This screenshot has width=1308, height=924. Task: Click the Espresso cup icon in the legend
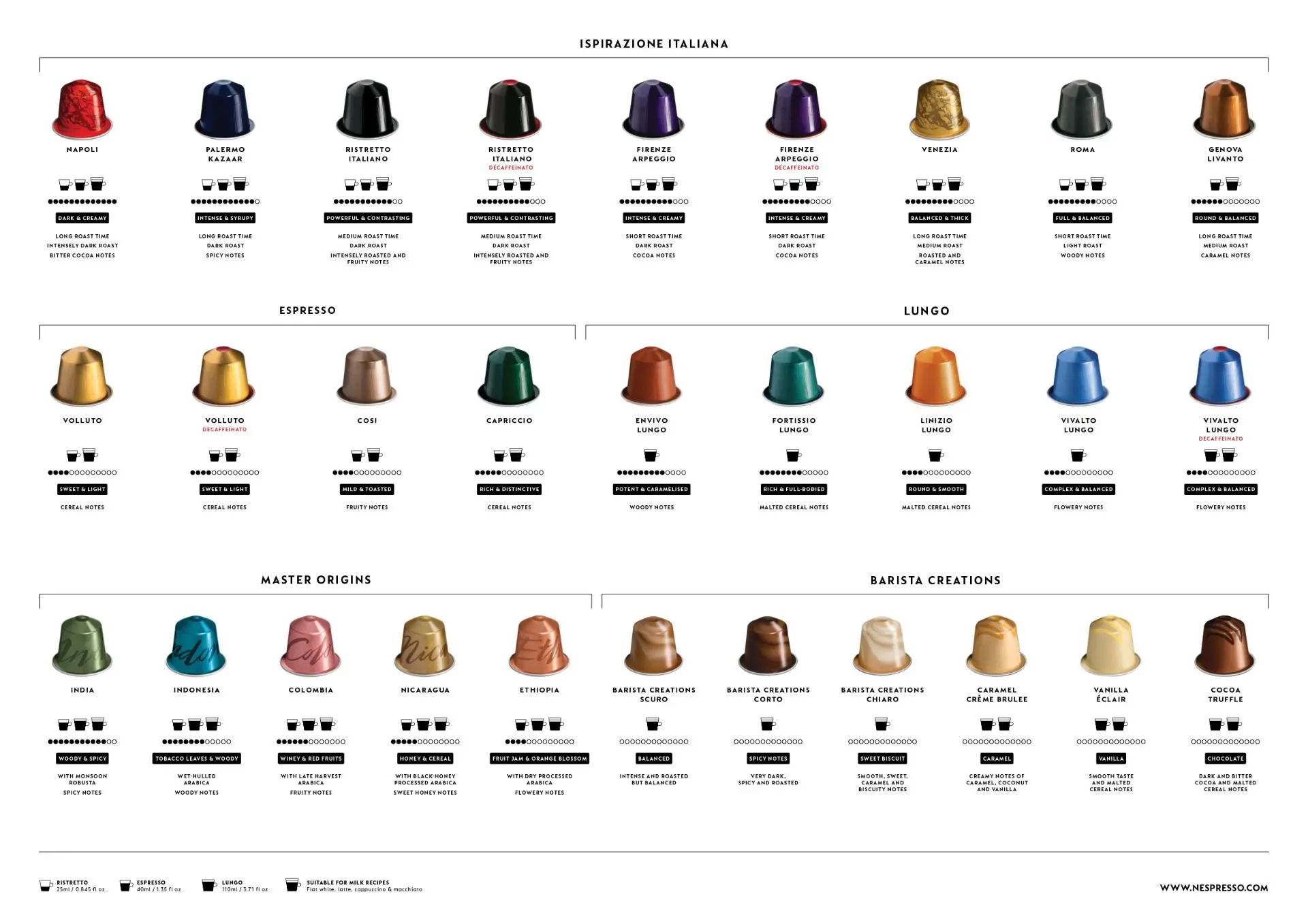pyautogui.click(x=126, y=885)
